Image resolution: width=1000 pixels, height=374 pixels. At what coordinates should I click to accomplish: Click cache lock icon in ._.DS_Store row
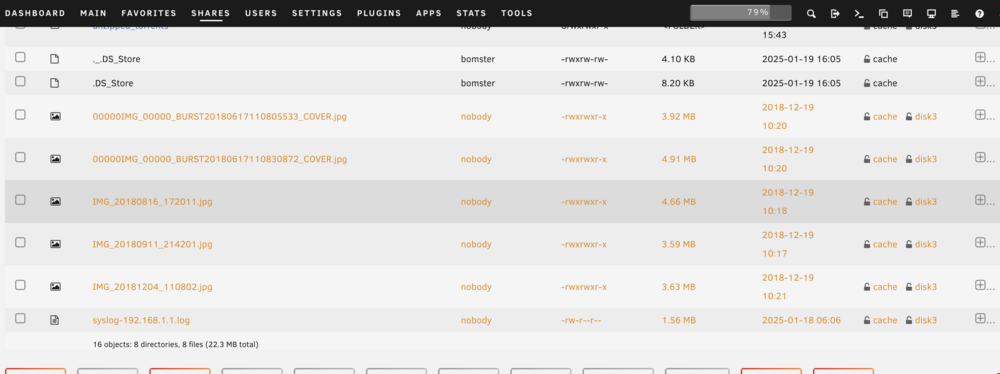[x=867, y=59]
